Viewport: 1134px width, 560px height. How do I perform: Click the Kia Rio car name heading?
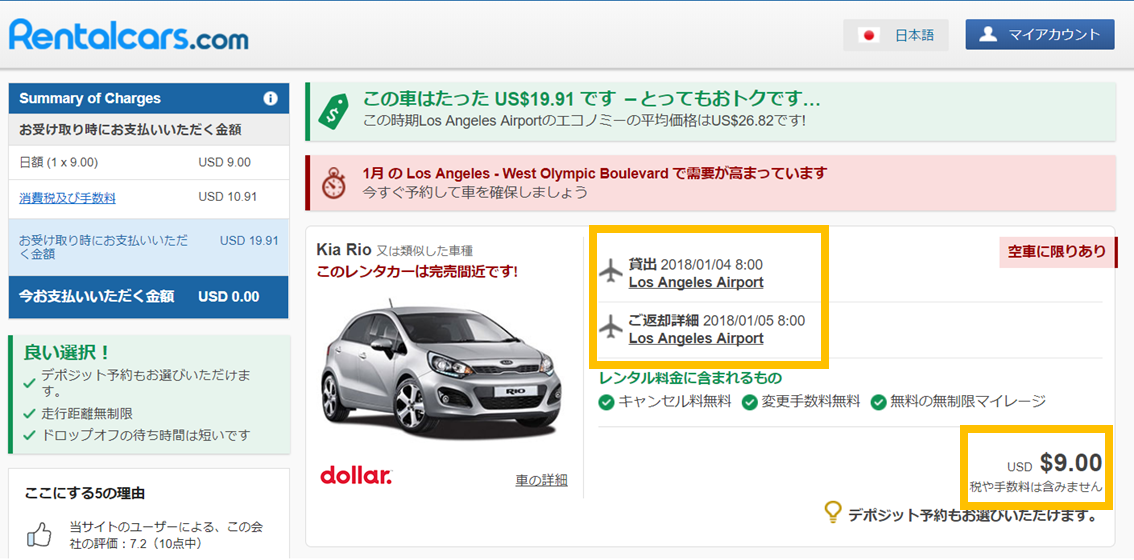click(344, 250)
